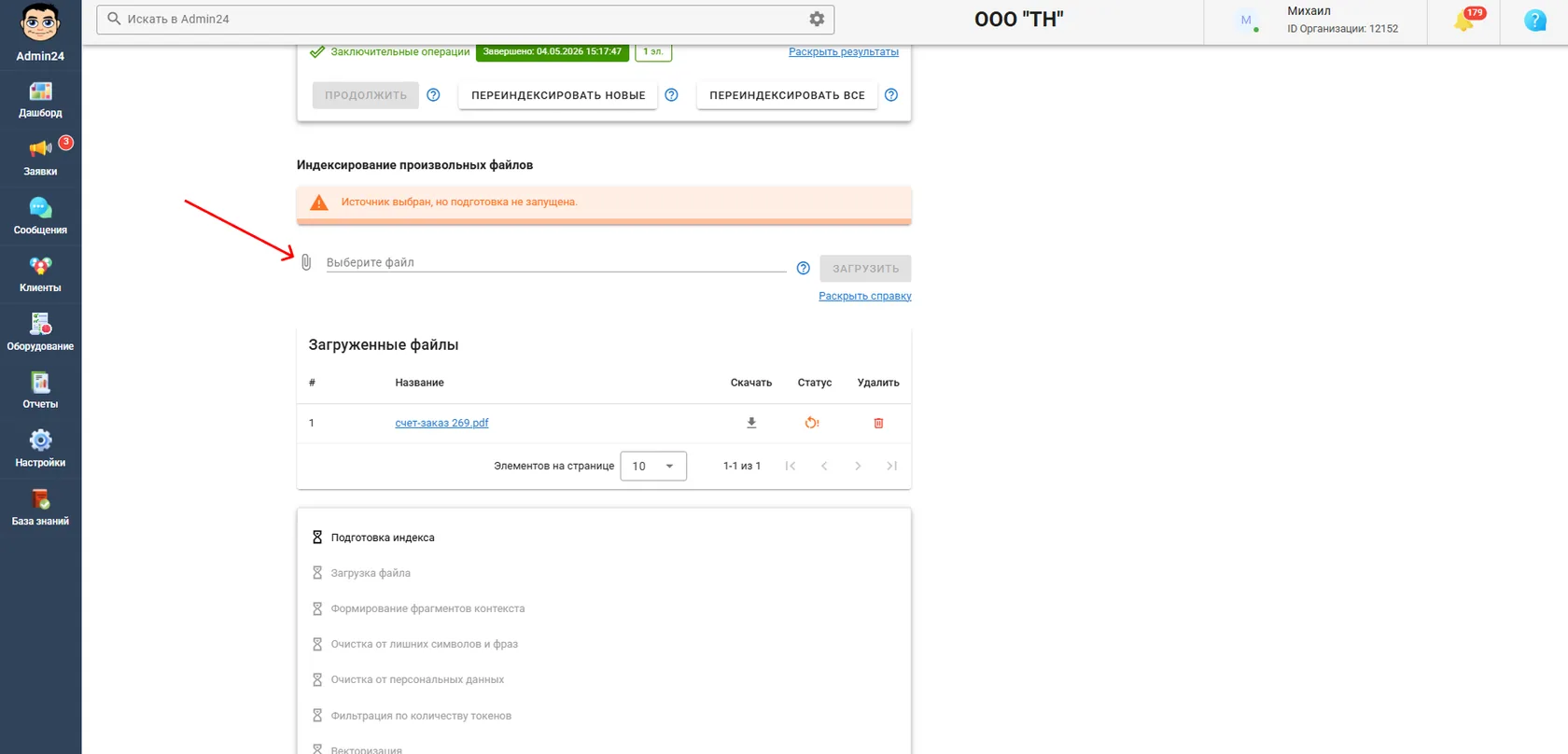Download счет-заказ 269.pdf with the download icon
Image resolution: width=1568 pixels, height=754 pixels.
[x=751, y=423]
